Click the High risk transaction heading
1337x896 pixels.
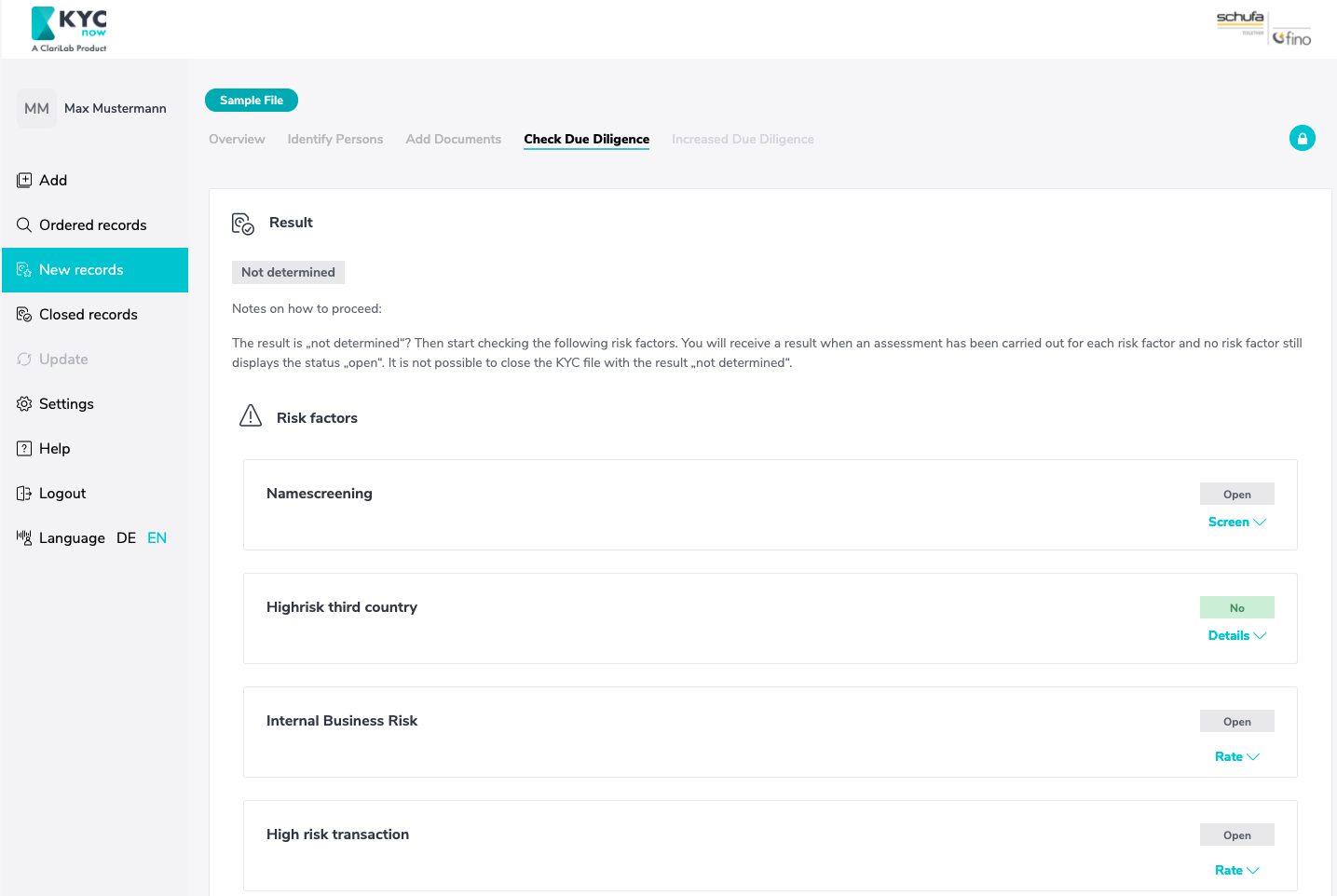pyautogui.click(x=337, y=835)
